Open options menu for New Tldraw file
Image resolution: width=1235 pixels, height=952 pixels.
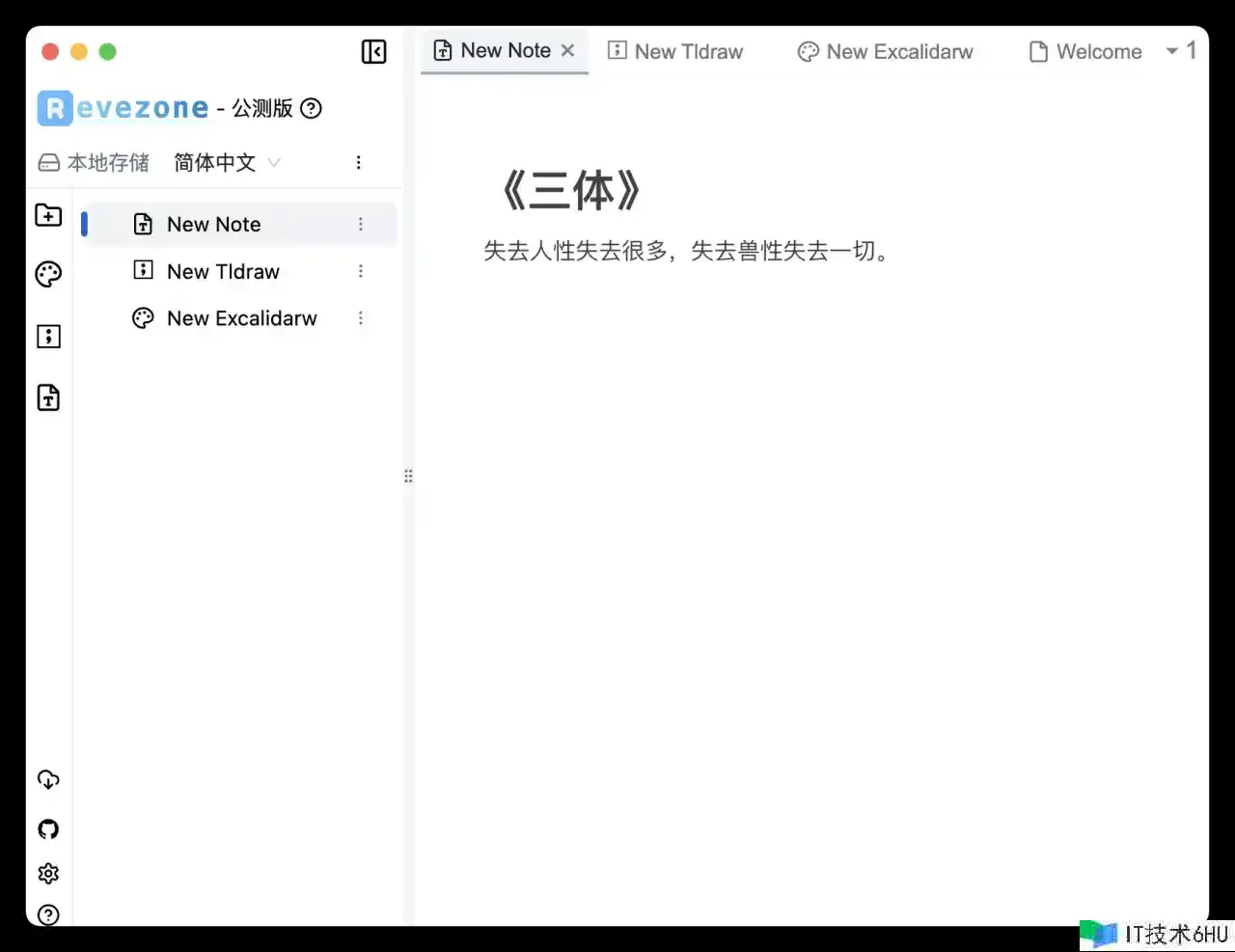click(x=361, y=271)
